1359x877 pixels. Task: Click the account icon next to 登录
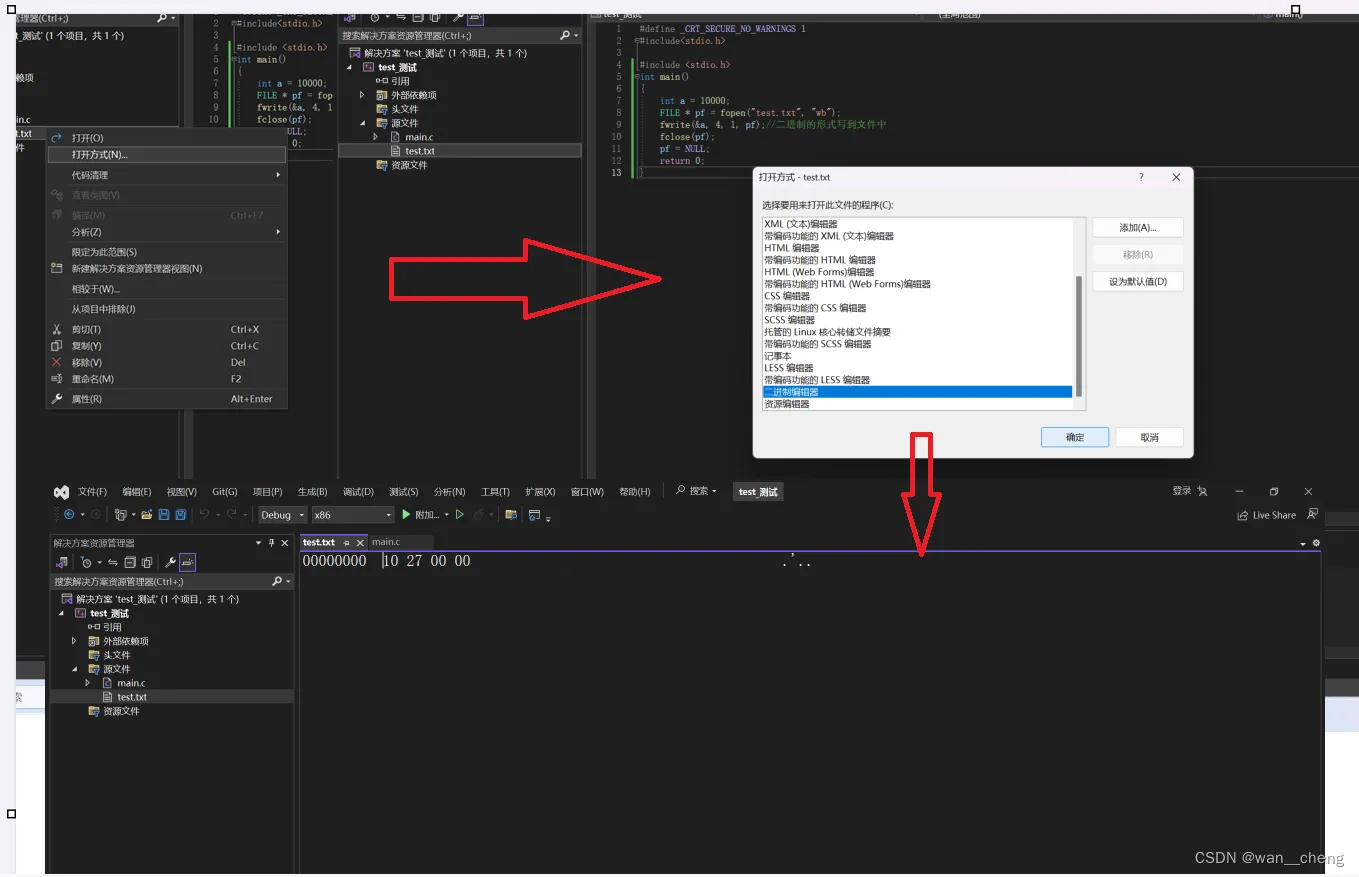click(1202, 491)
